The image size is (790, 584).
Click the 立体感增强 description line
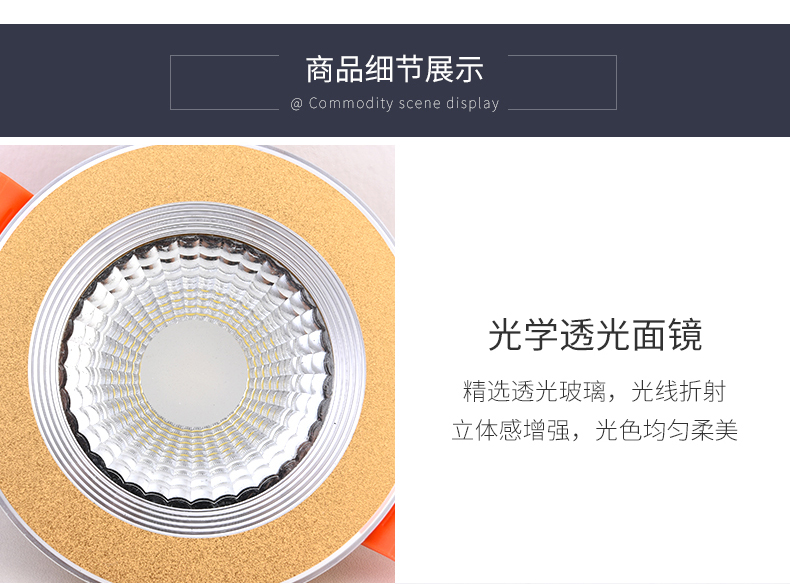pyautogui.click(x=595, y=430)
